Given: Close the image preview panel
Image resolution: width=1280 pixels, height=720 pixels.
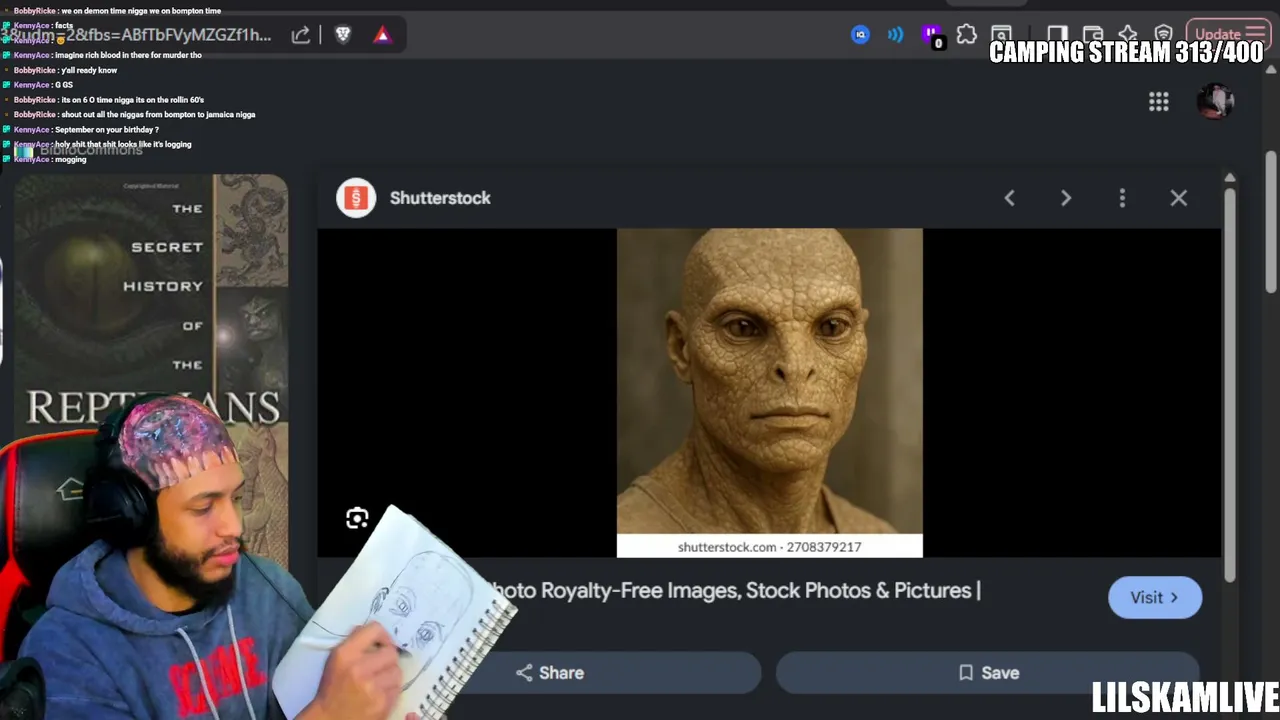Looking at the screenshot, I should [1179, 198].
